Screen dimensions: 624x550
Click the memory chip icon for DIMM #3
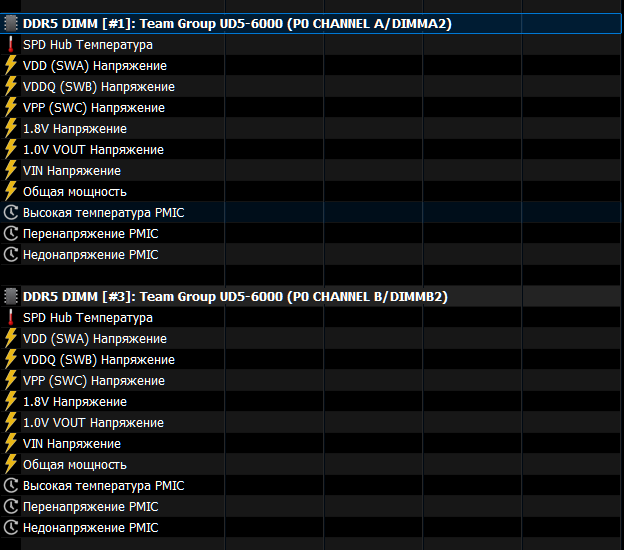coord(11,296)
